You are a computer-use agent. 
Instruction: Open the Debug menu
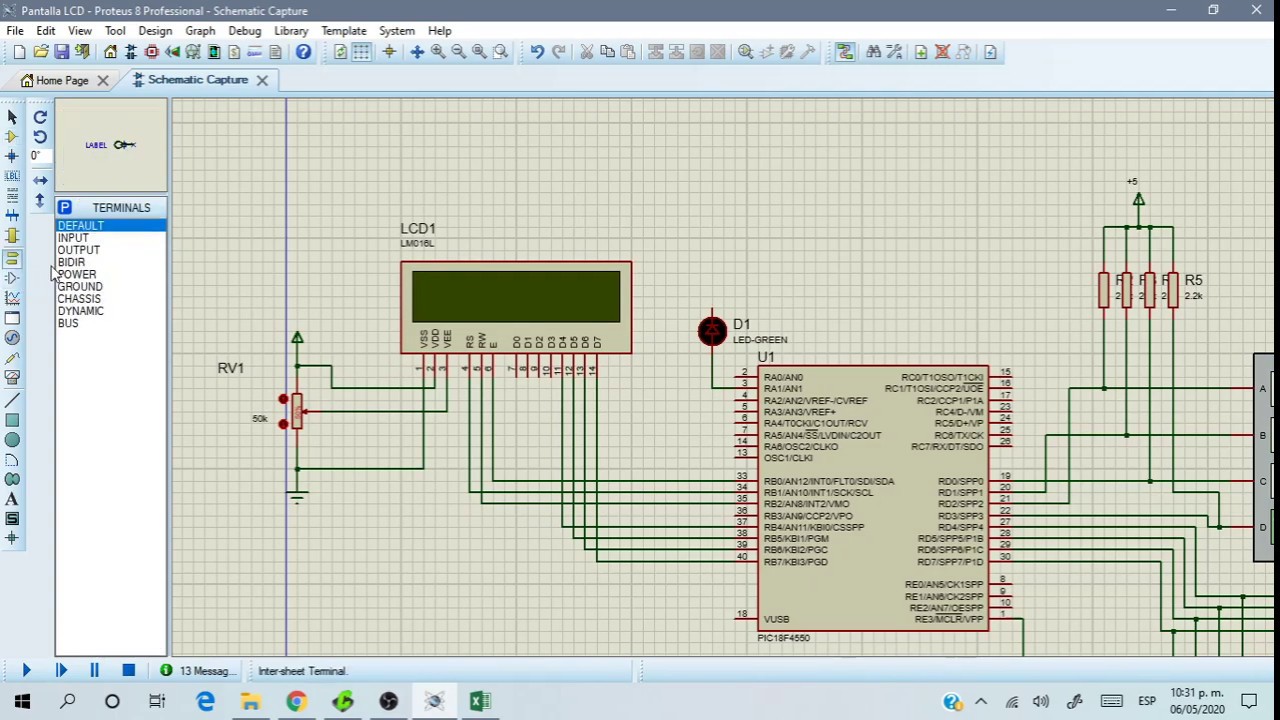[x=244, y=31]
